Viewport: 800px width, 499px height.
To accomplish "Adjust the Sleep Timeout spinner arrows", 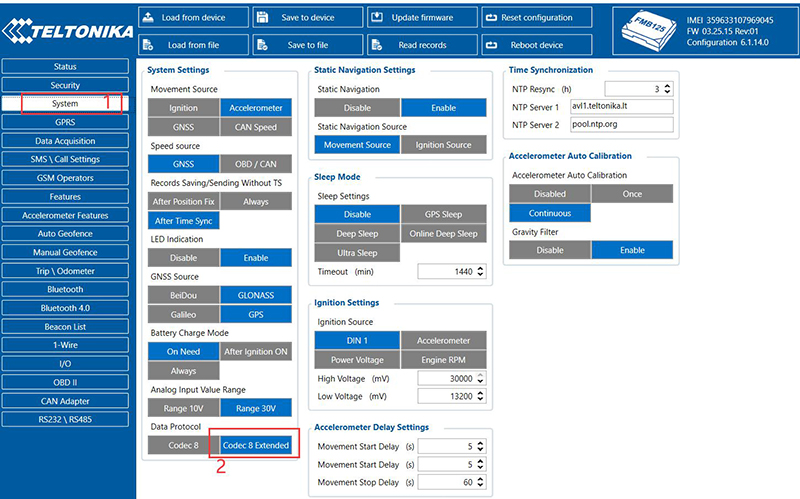I will [480, 272].
